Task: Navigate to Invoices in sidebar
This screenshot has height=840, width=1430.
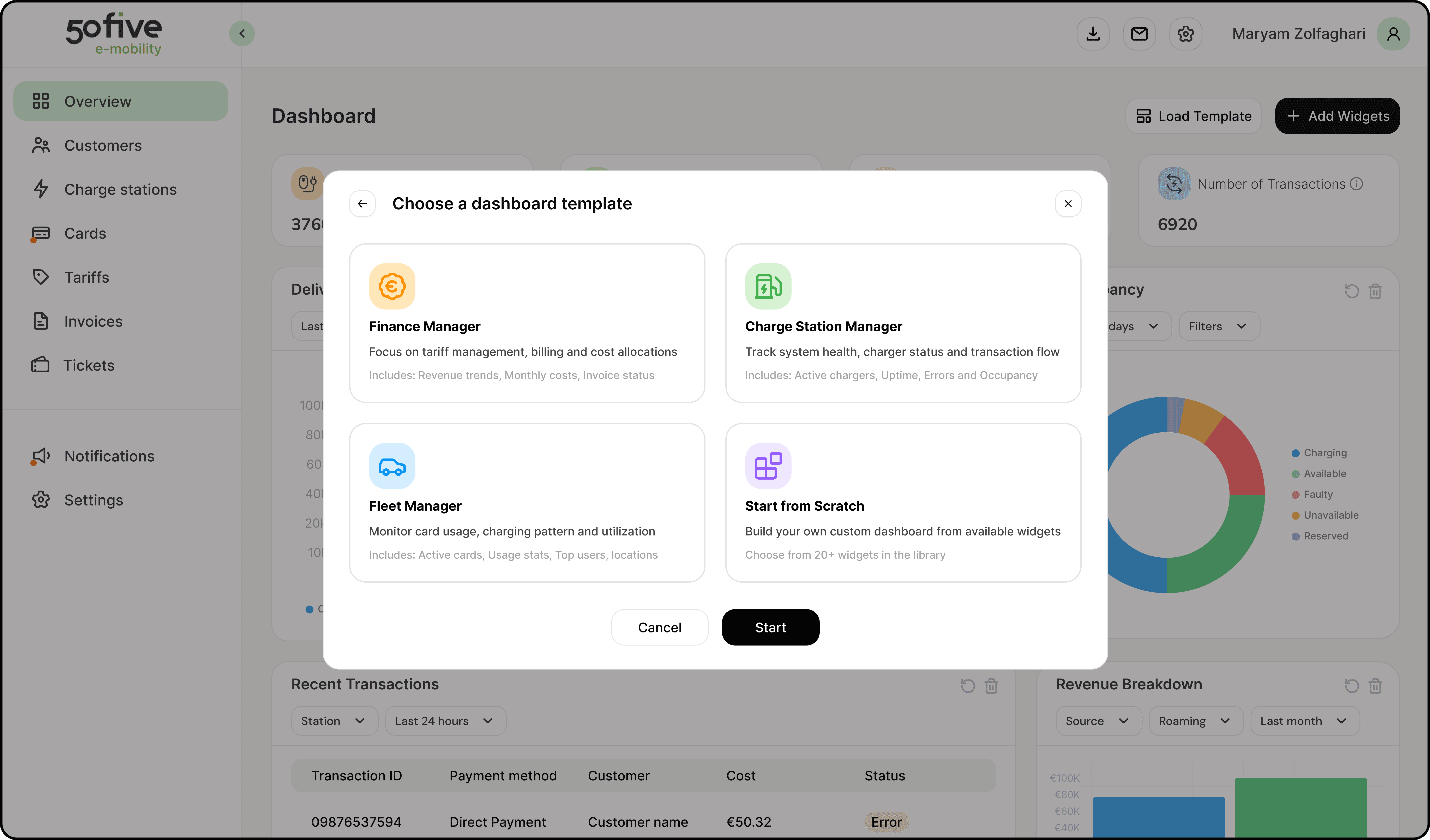Action: (x=93, y=321)
